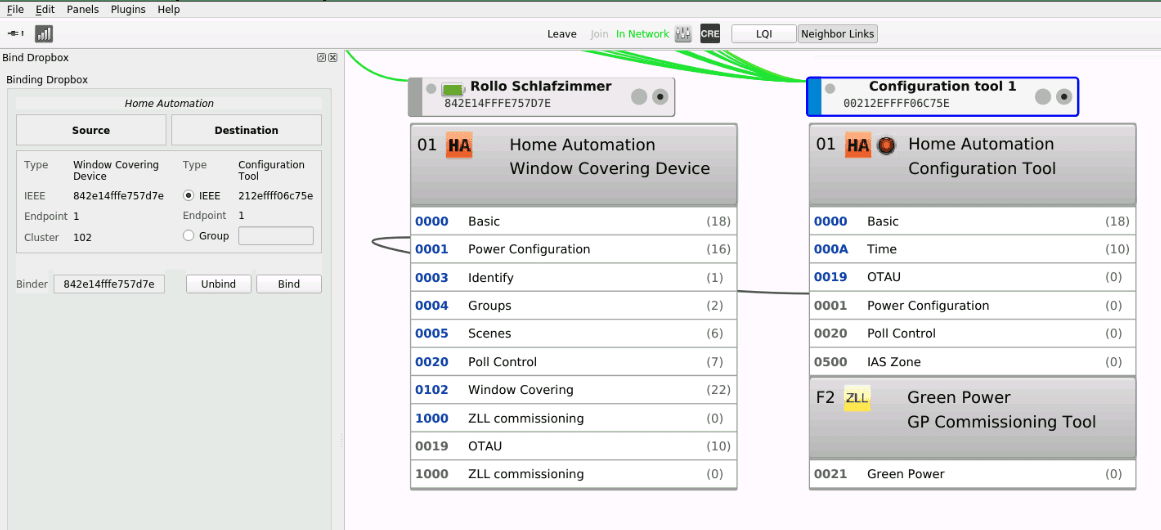Click the ZLL icon on the Green Power endpoint
The image size is (1161, 530).
pos(857,398)
